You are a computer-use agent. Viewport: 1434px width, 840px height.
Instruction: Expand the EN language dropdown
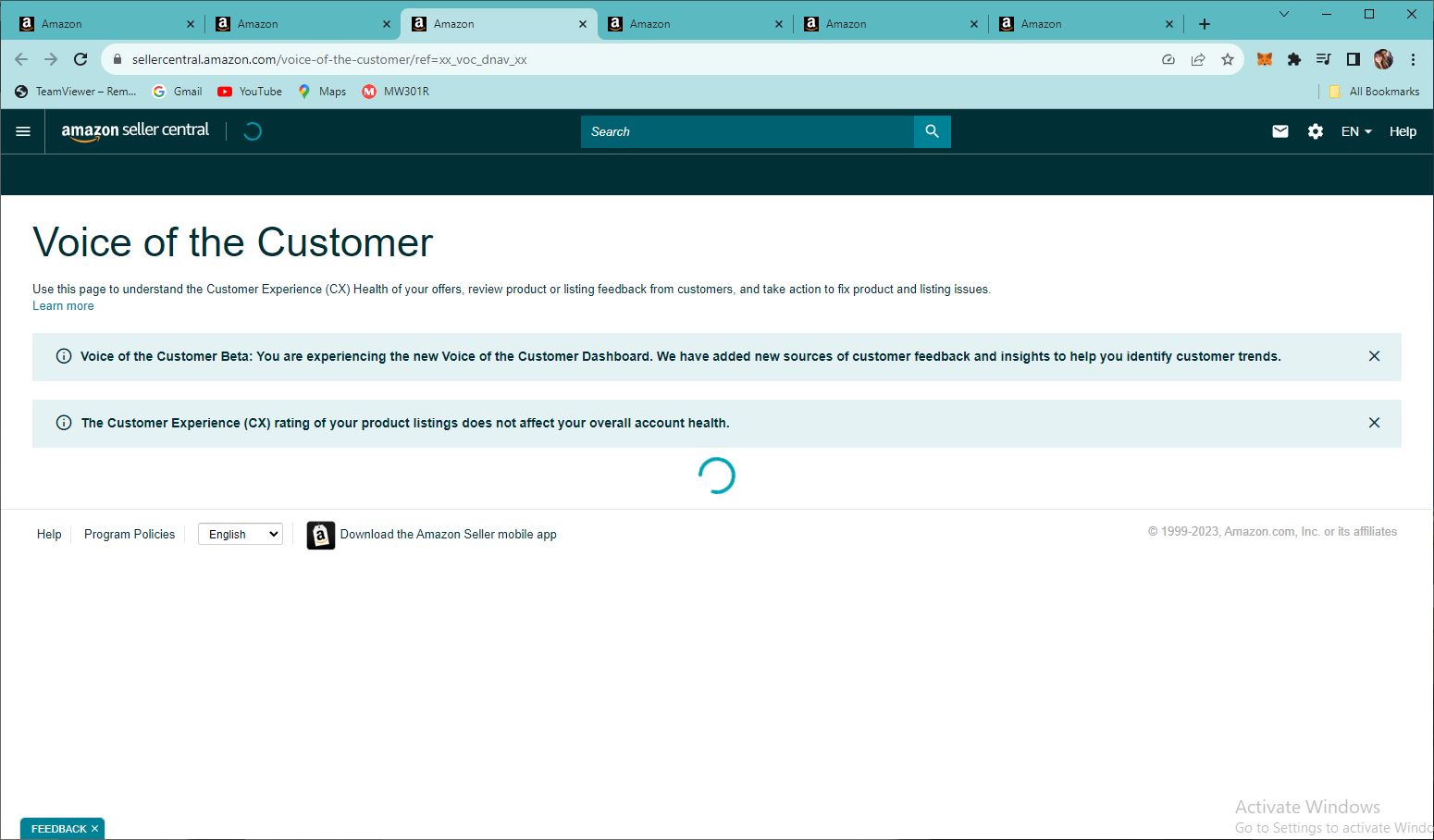click(1356, 131)
